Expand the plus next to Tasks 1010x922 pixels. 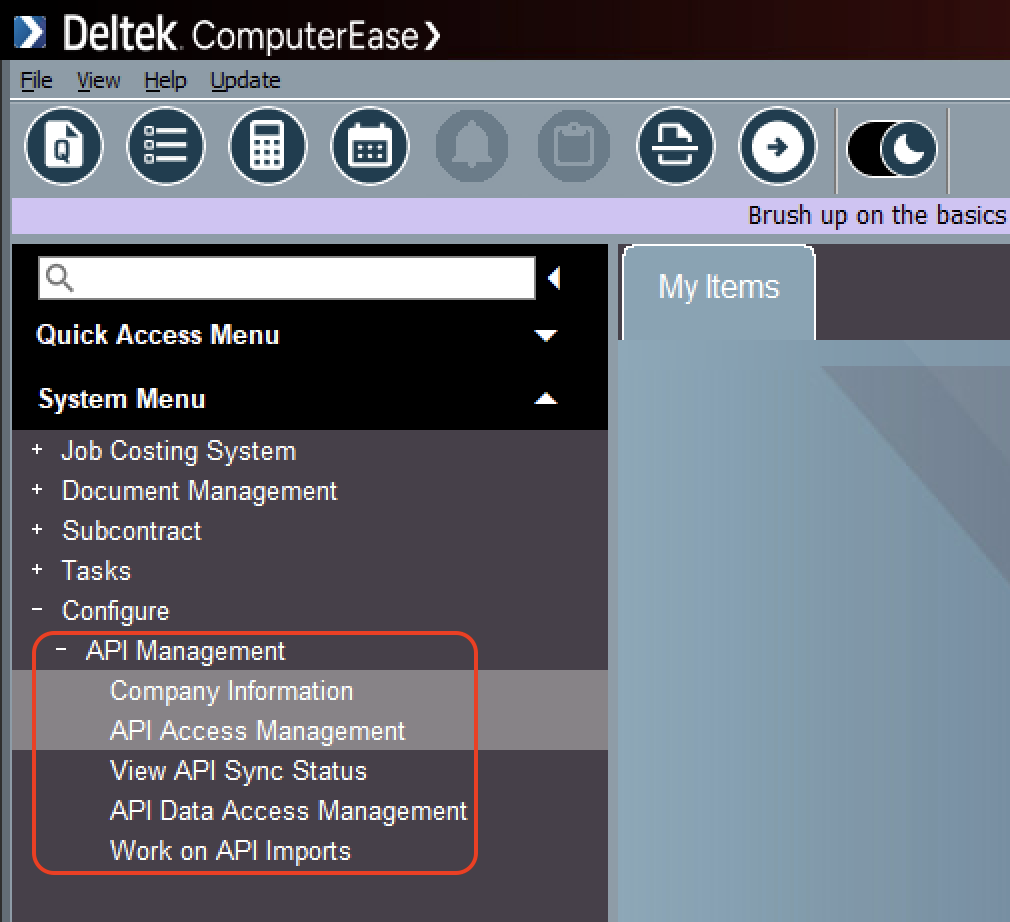[37, 570]
